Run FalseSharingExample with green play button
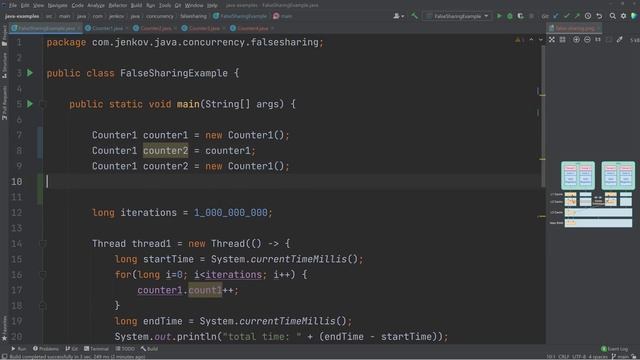This screenshot has width=640, height=360. [499, 16]
